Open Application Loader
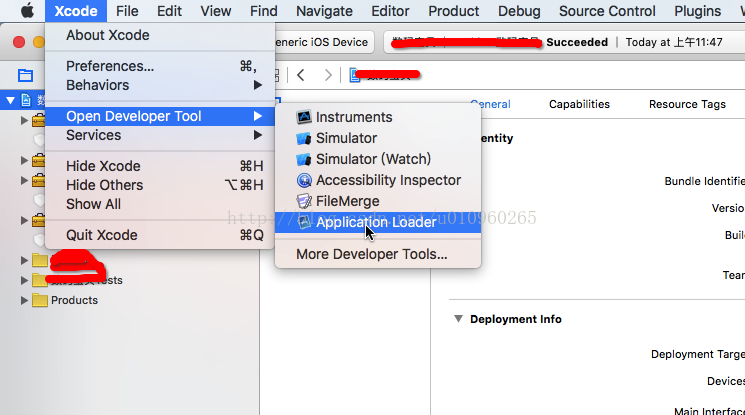Image resolution: width=745 pixels, height=415 pixels. point(378,222)
